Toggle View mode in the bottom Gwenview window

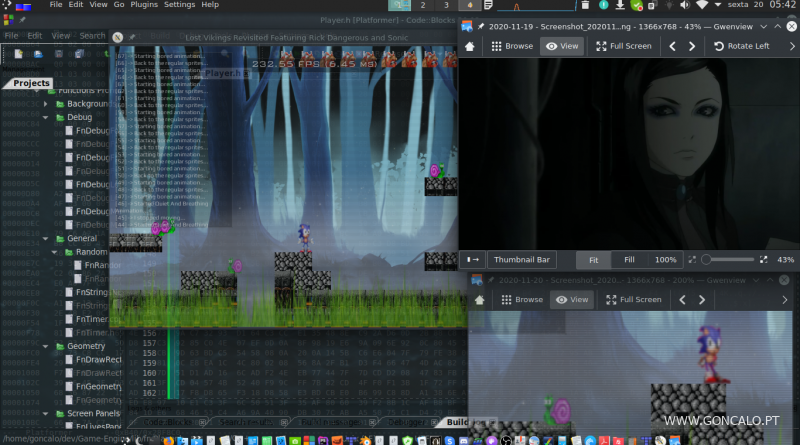click(x=572, y=300)
